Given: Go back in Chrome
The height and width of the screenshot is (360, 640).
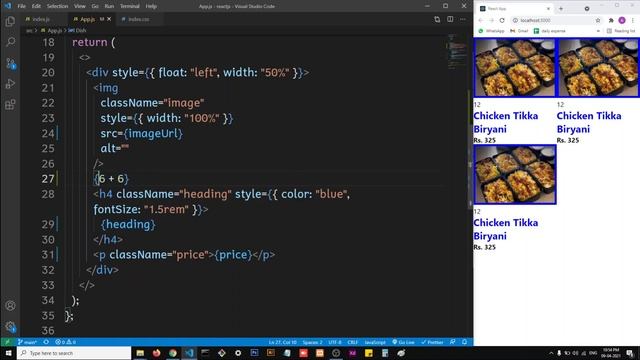Looking at the screenshot, I should (x=481, y=20).
